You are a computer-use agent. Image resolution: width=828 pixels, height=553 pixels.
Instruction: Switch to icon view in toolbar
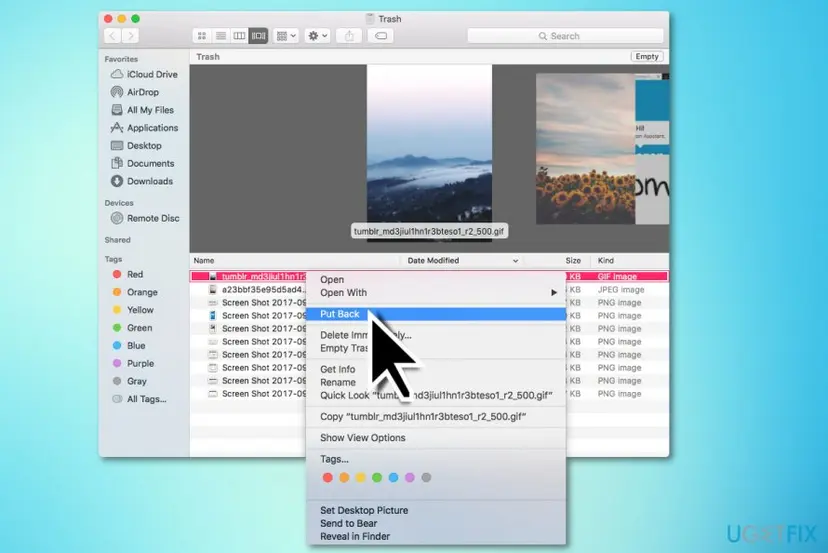click(202, 36)
